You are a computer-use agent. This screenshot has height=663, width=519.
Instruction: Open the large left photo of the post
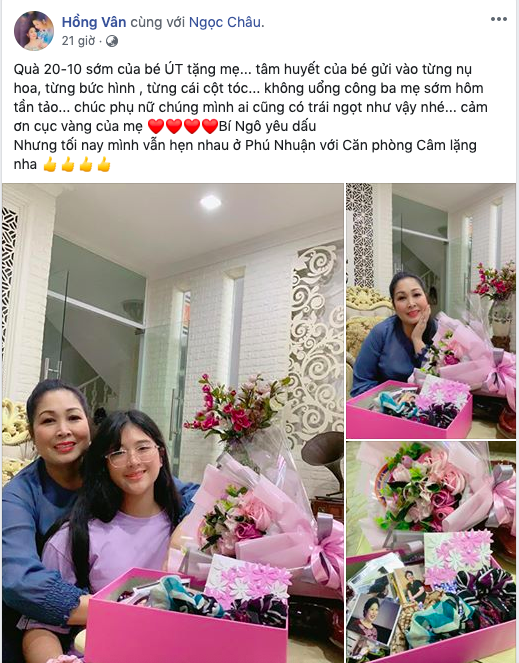tap(173, 423)
